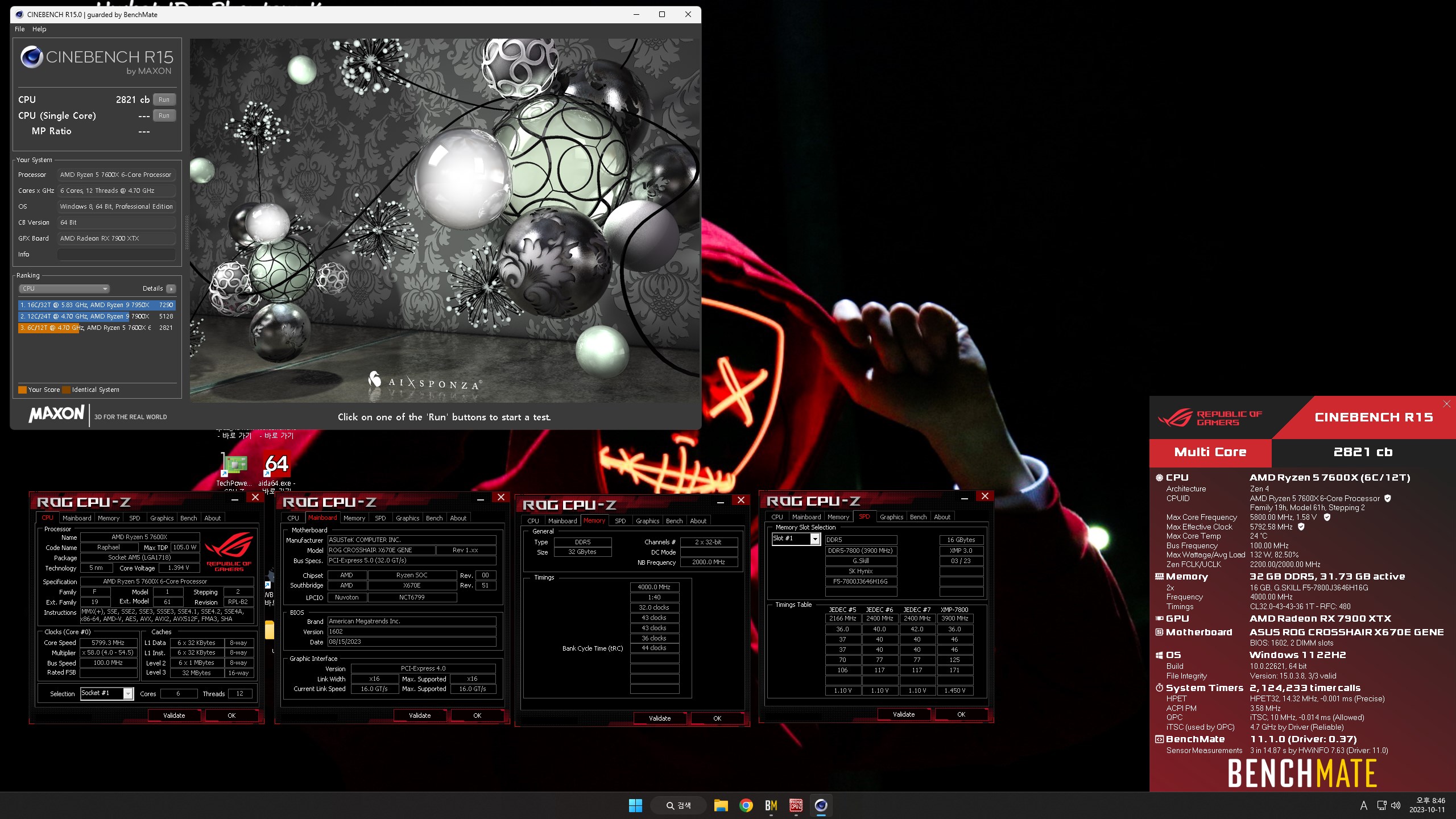Click the Cinebench R15 sphere logo
Viewport: 1456px width, 819px height.
pyautogui.click(x=32, y=57)
